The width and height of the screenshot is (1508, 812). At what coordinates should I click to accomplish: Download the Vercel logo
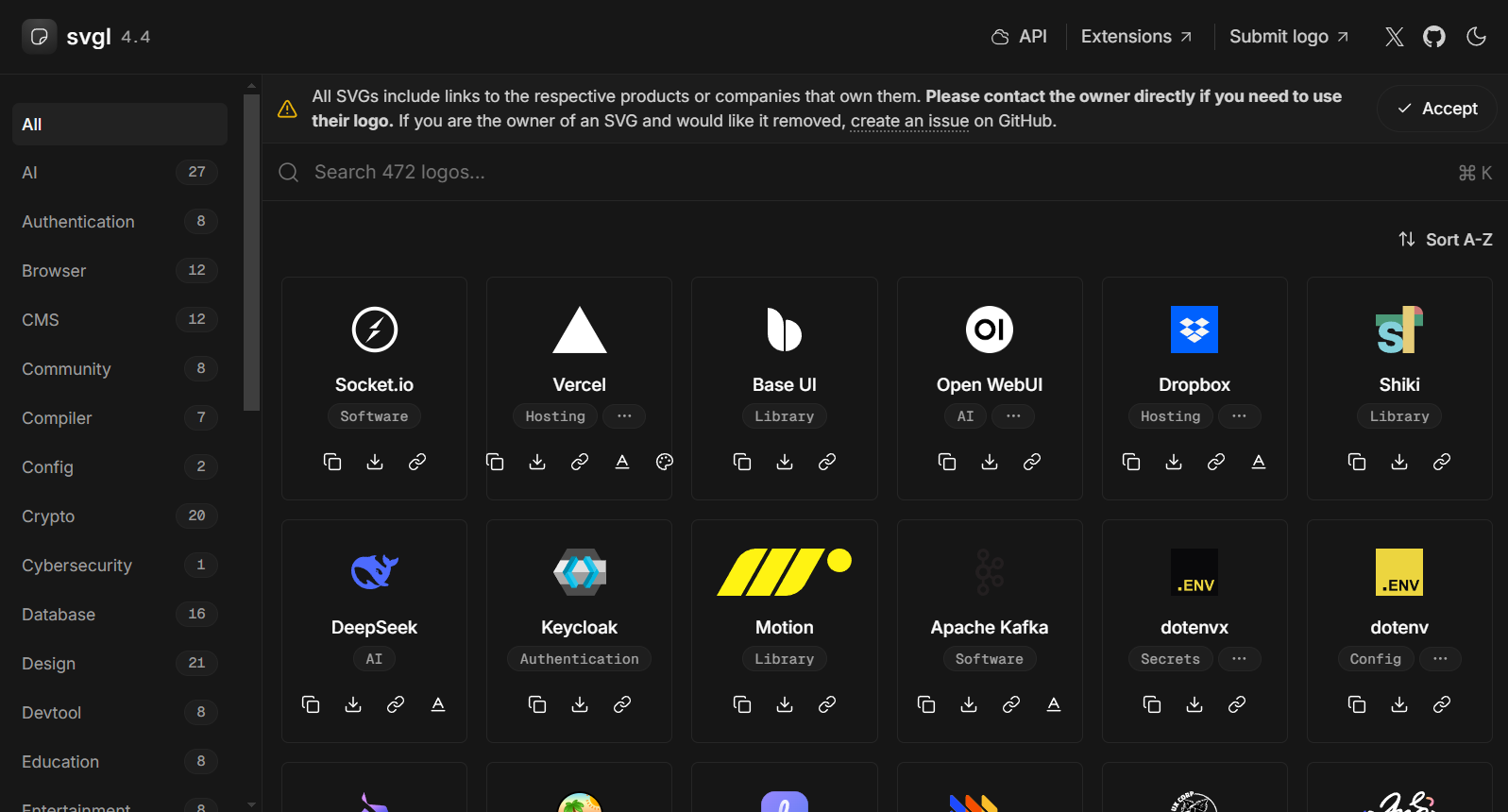pos(537,462)
